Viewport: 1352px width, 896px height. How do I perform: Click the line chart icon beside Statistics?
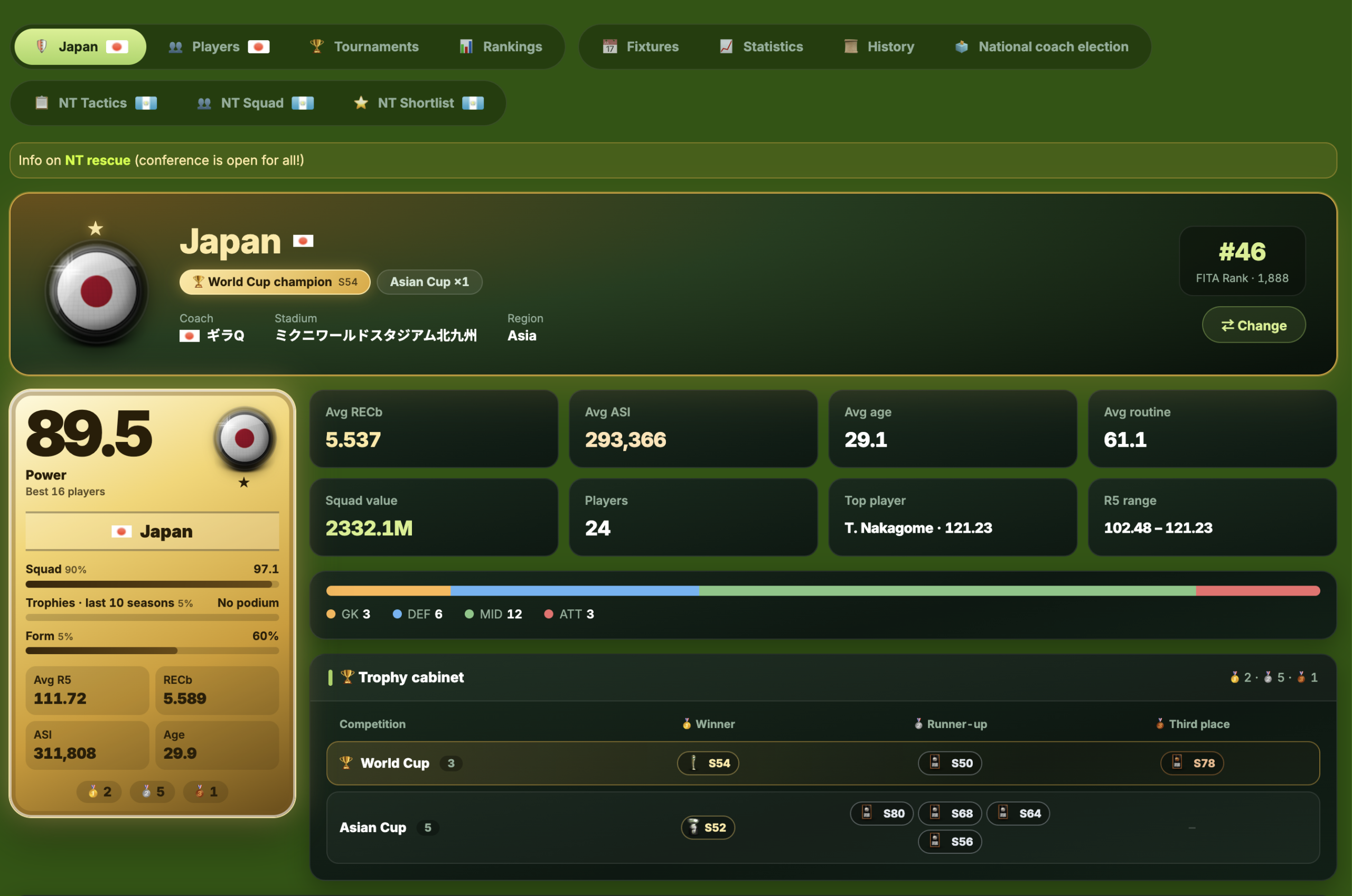pyautogui.click(x=726, y=46)
